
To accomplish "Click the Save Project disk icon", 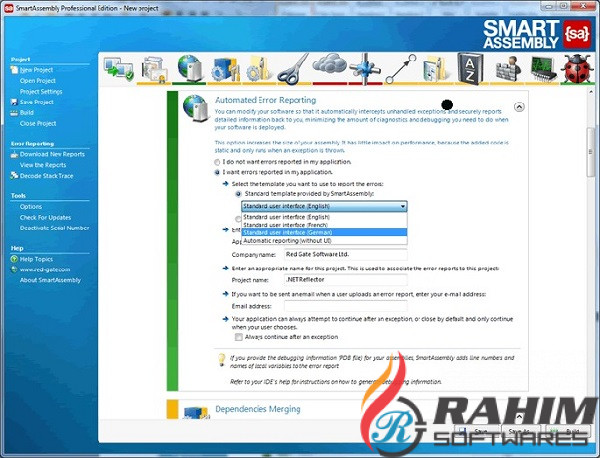I will [x=14, y=102].
